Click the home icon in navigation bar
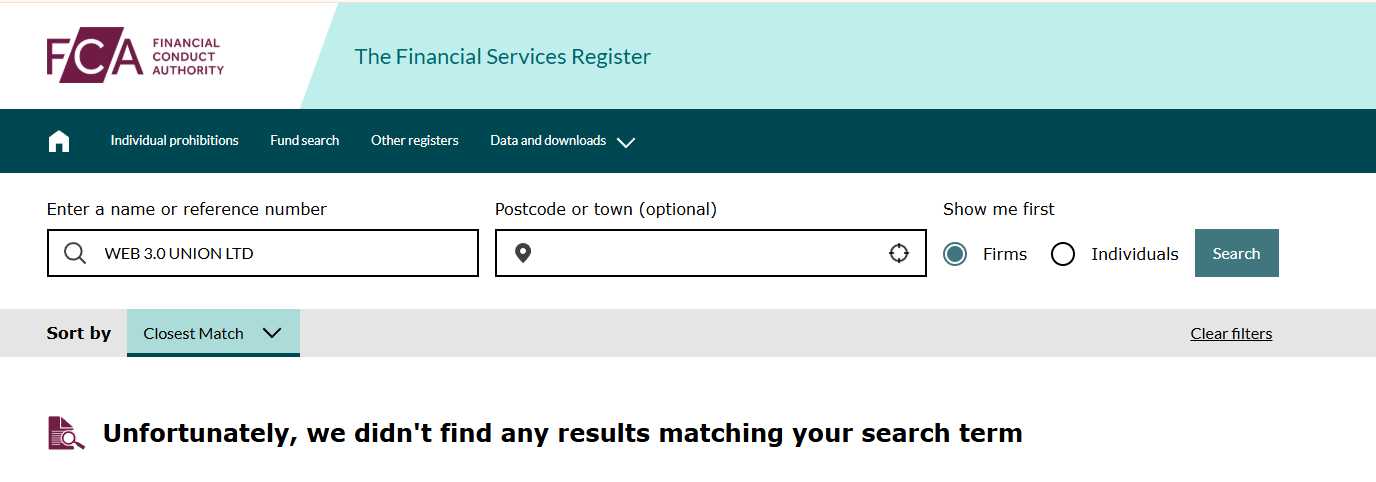This screenshot has width=1376, height=482. pyautogui.click(x=59, y=141)
